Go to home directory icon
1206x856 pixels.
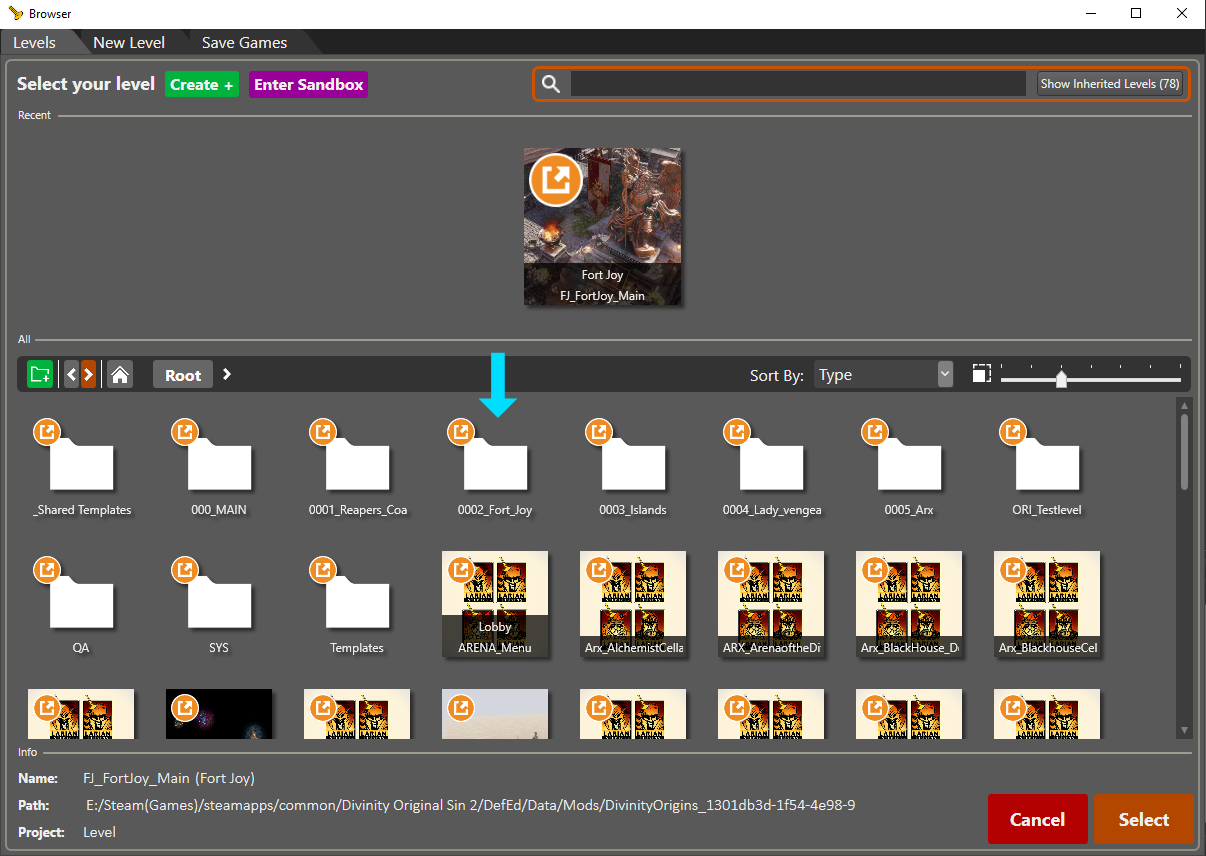pyautogui.click(x=120, y=375)
